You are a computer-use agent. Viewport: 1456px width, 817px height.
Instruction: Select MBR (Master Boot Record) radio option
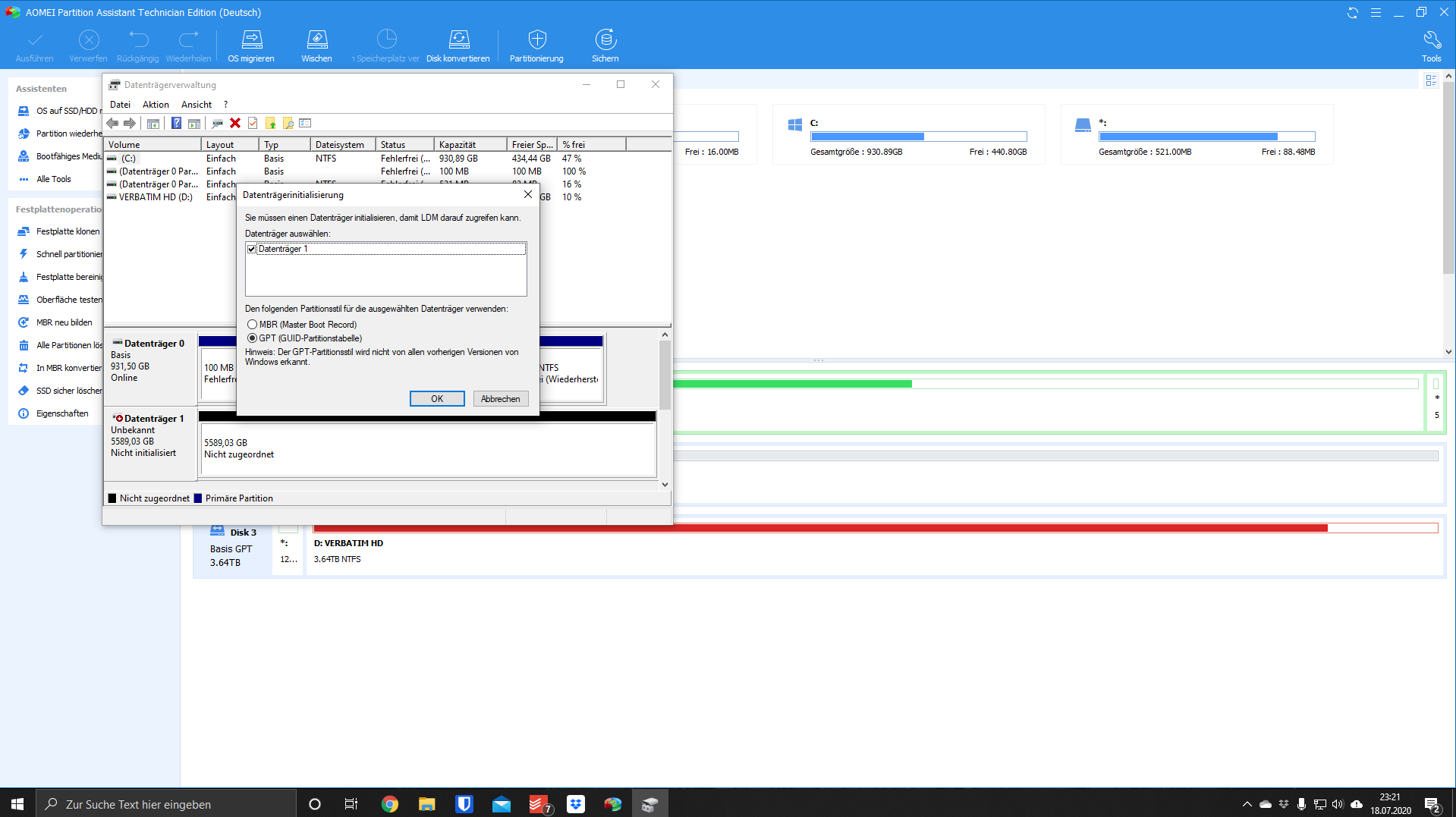(x=253, y=325)
